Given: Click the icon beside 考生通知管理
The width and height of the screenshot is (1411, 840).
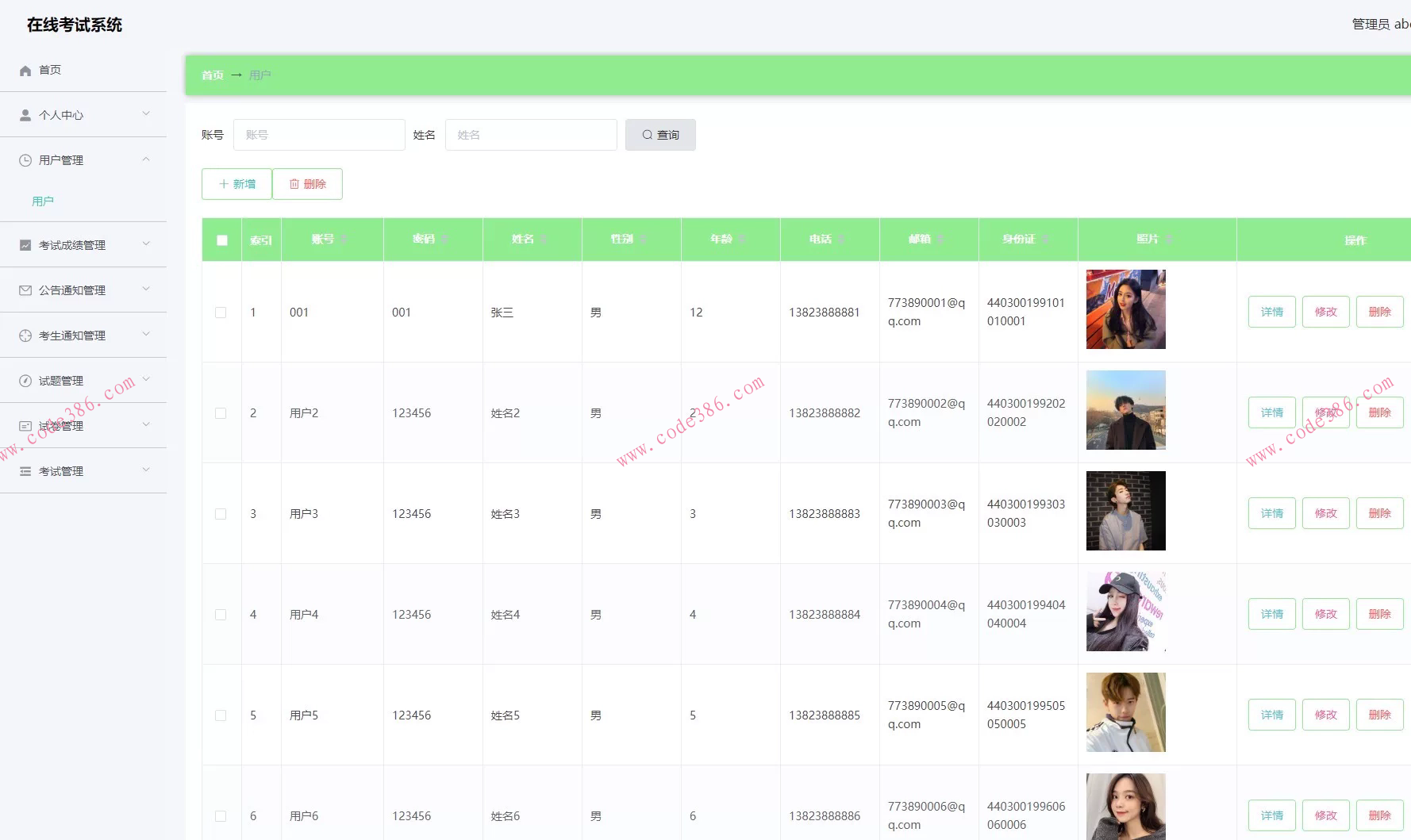Looking at the screenshot, I should click(x=25, y=336).
